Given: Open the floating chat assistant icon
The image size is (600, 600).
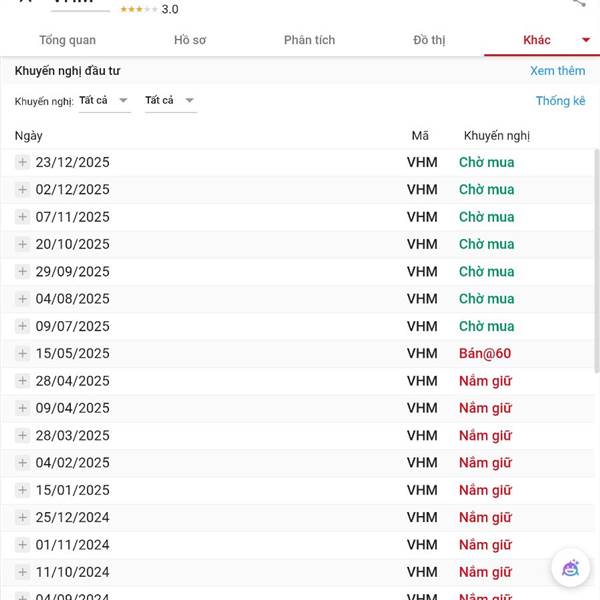Looking at the screenshot, I should (570, 568).
